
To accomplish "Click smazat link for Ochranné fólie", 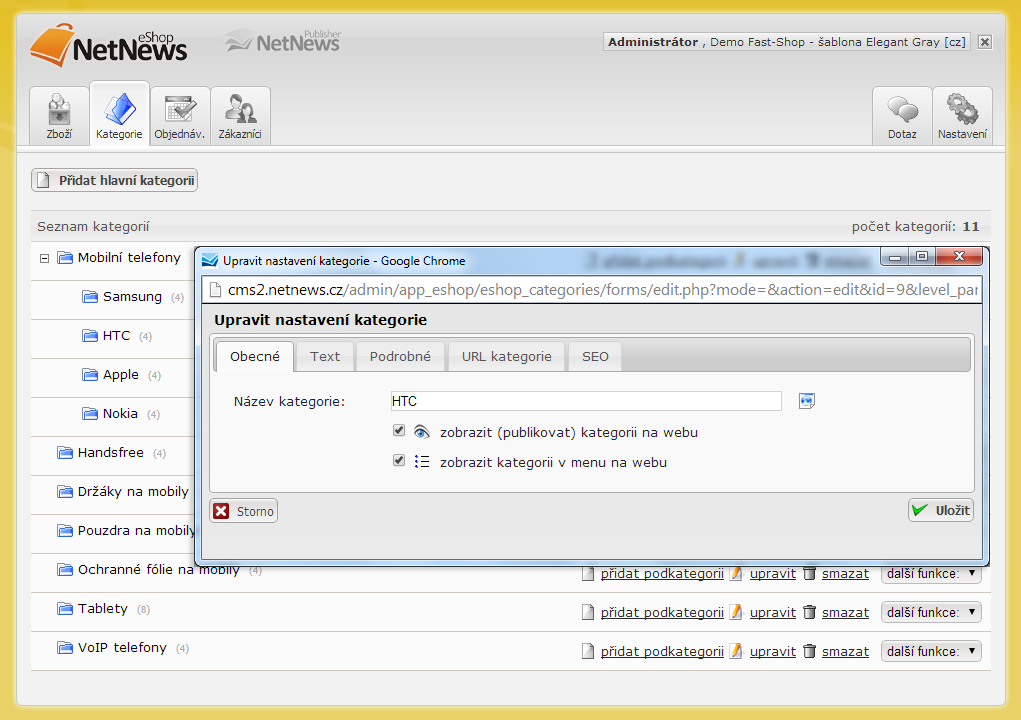I will point(845,574).
